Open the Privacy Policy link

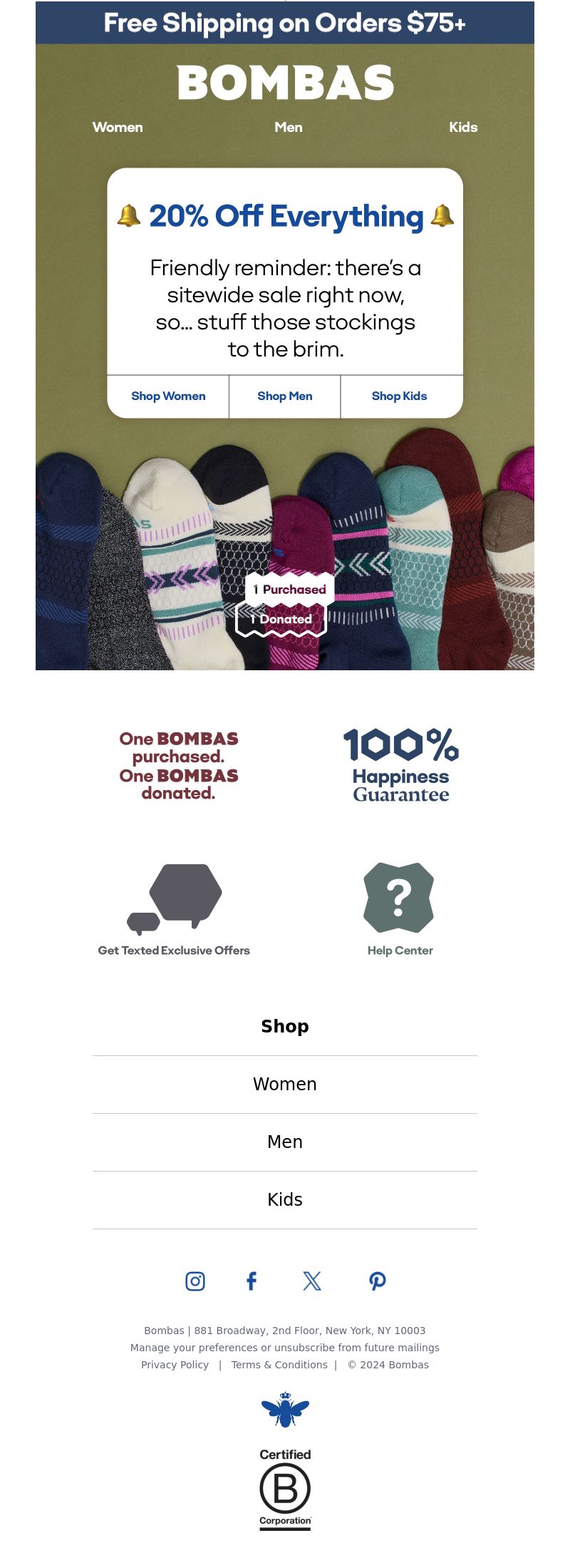[x=175, y=1365]
